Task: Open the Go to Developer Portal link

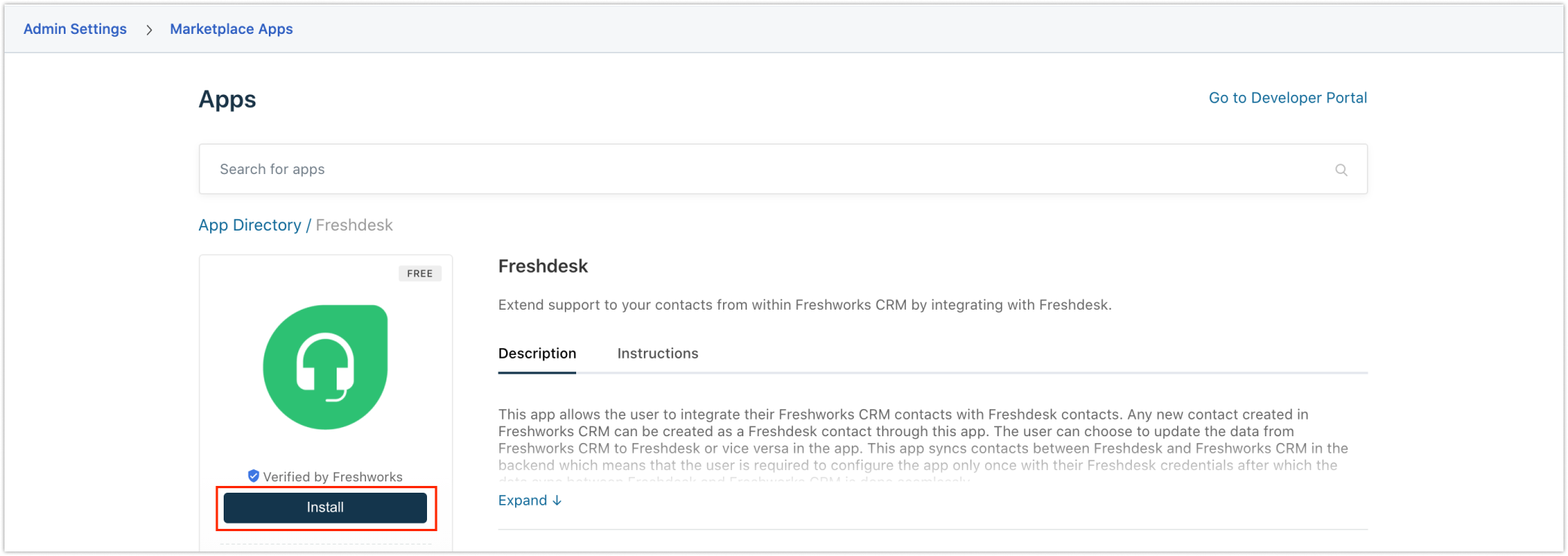Action: 1288,98
